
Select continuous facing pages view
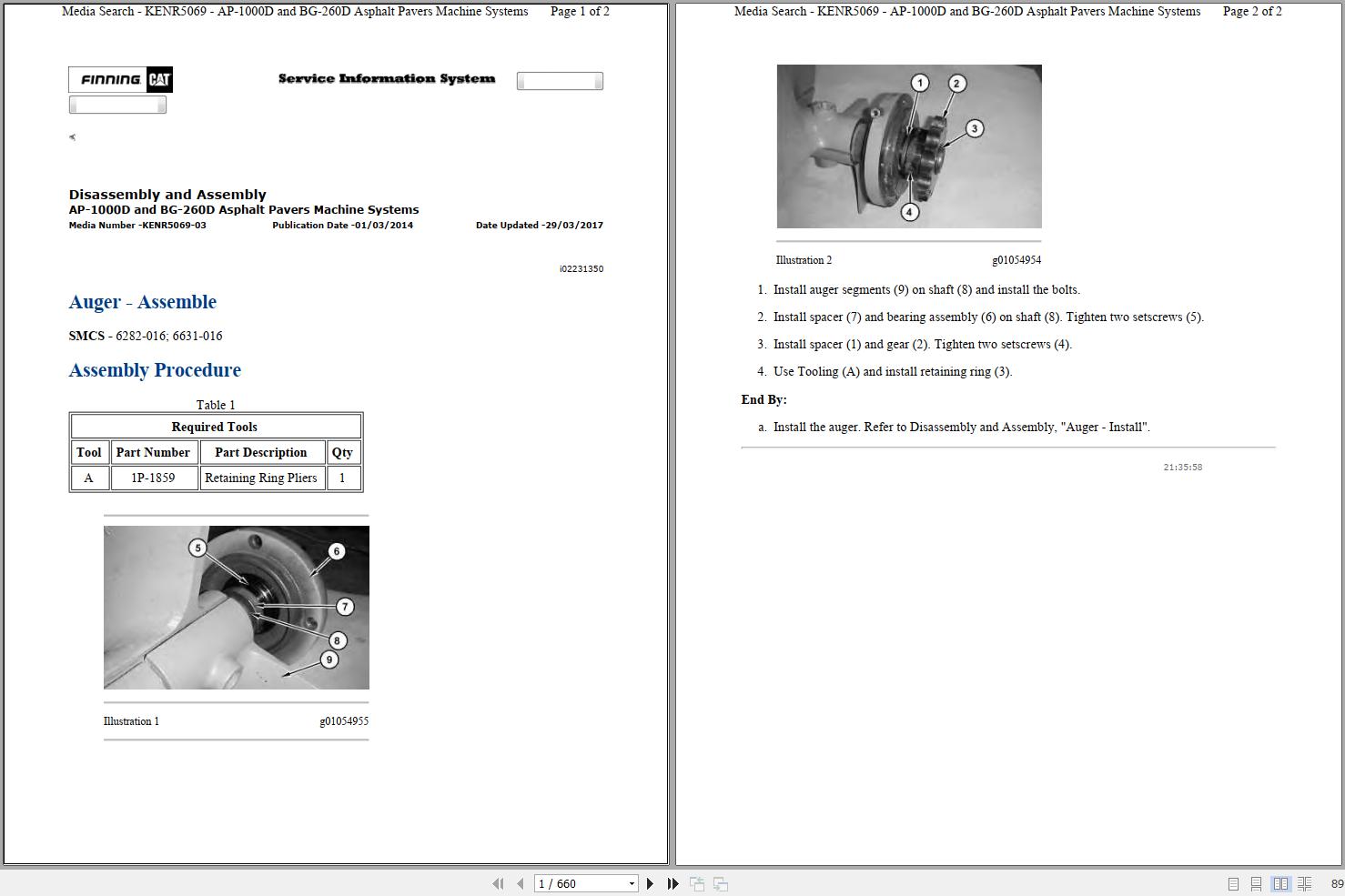tap(1304, 883)
